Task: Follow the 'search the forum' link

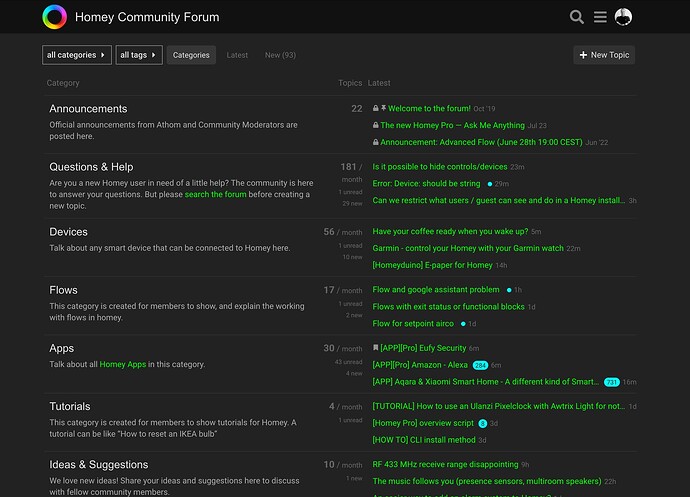Action: point(215,194)
